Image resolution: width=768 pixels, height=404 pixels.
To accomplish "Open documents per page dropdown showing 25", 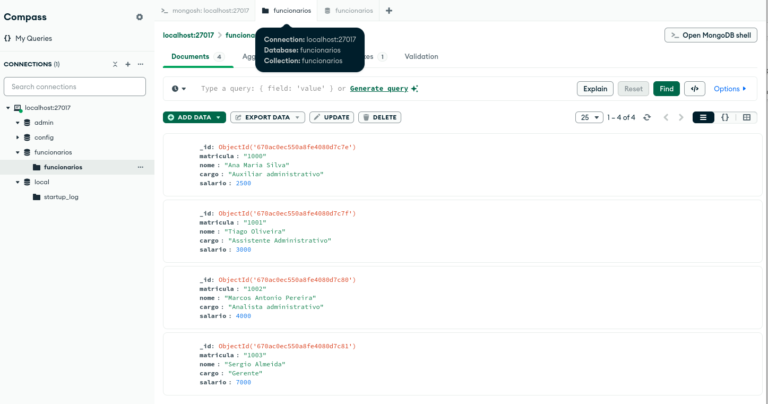I will pos(589,117).
